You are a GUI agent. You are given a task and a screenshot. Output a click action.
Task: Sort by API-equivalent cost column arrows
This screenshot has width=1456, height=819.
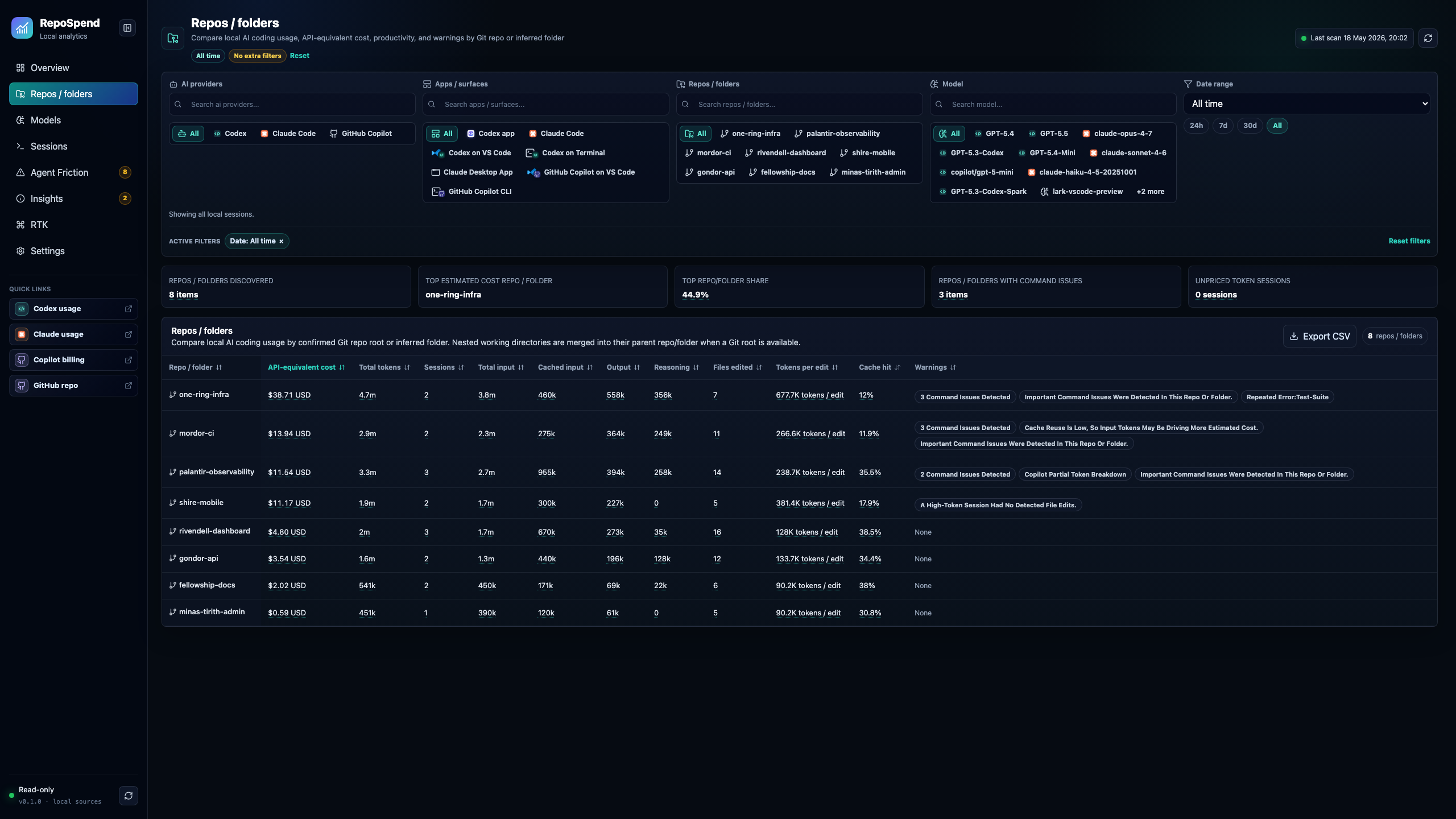(342, 367)
